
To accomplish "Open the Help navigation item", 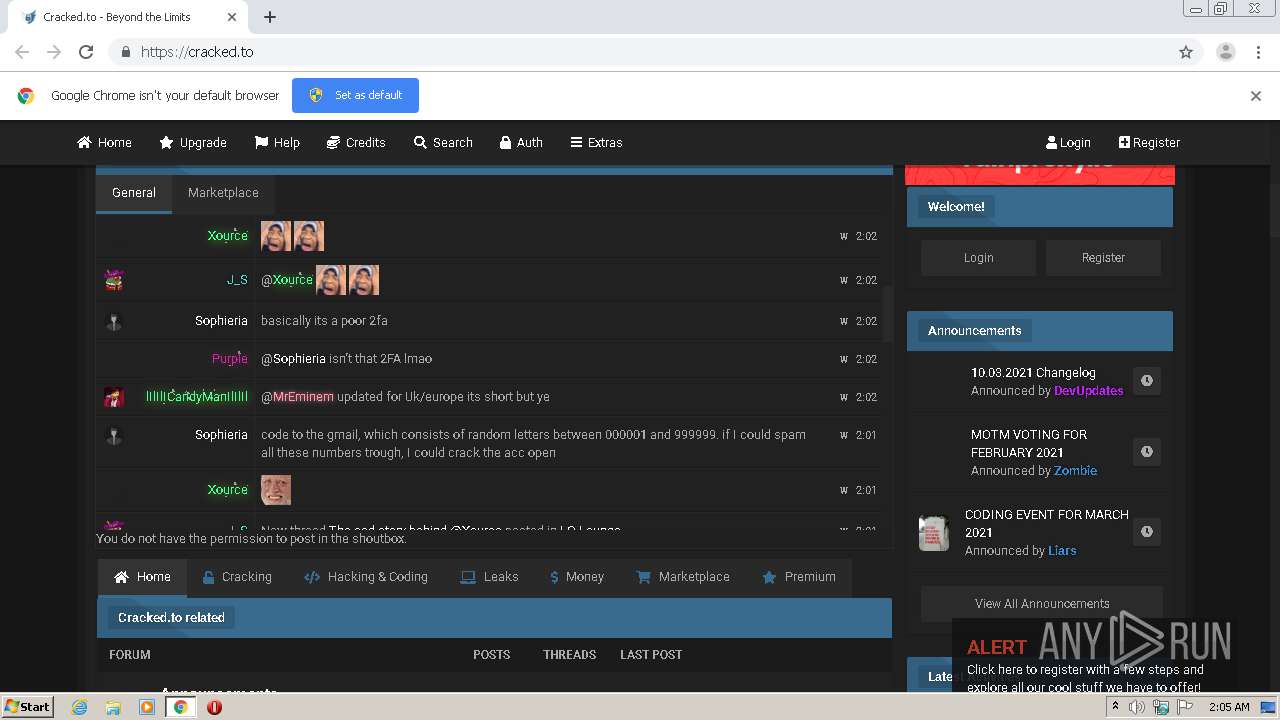I will (277, 142).
